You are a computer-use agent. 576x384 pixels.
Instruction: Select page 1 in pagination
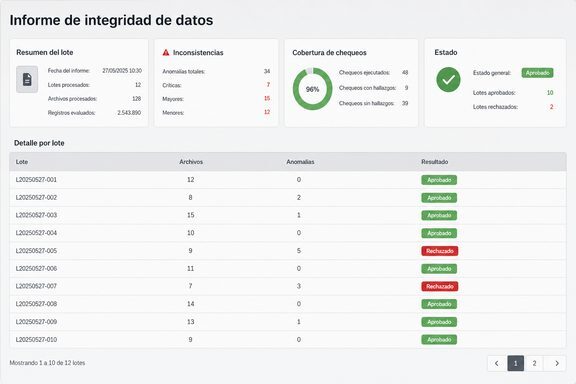515,363
